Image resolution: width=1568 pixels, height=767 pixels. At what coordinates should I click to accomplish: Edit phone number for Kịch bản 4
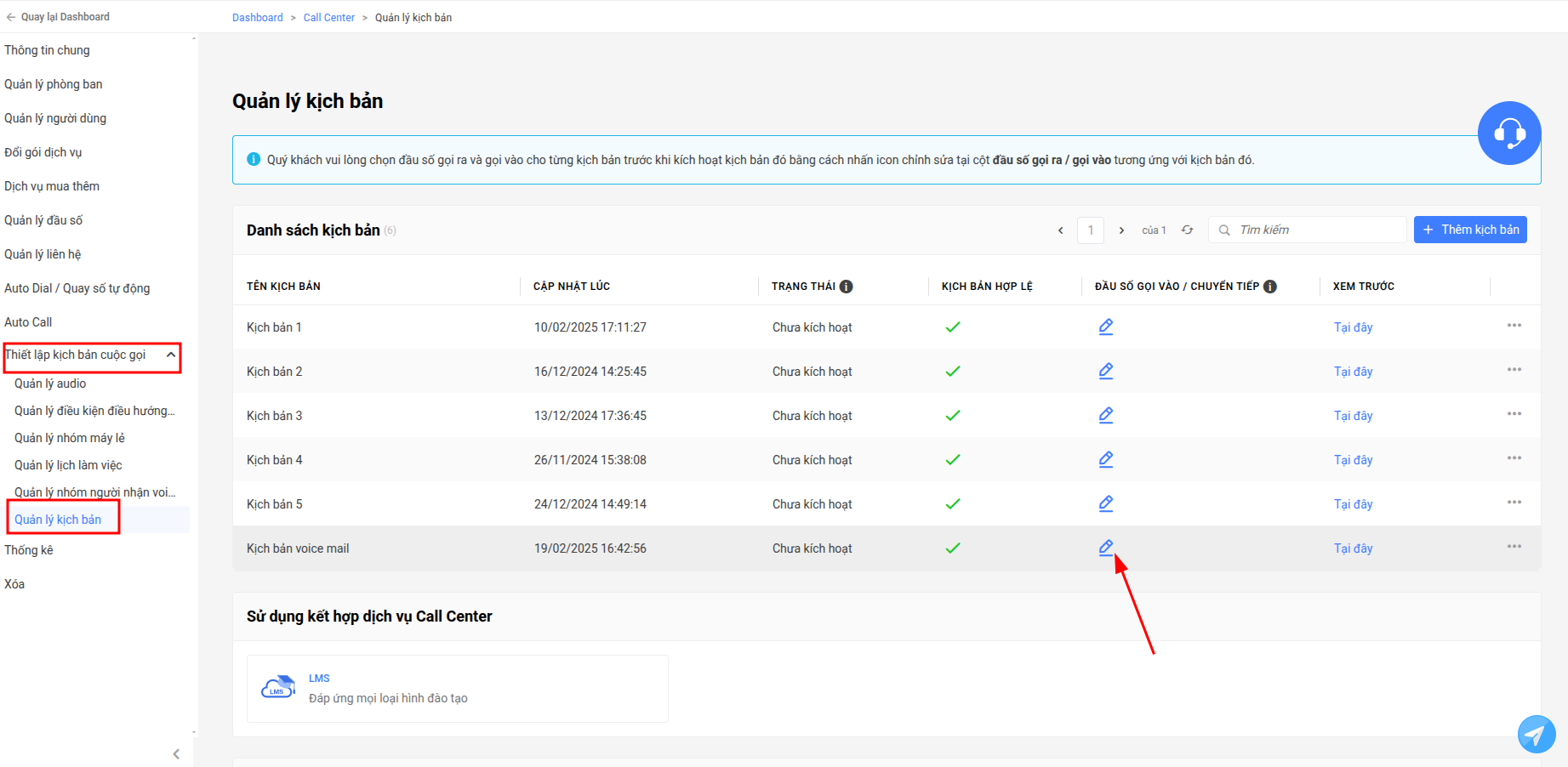(x=1106, y=459)
